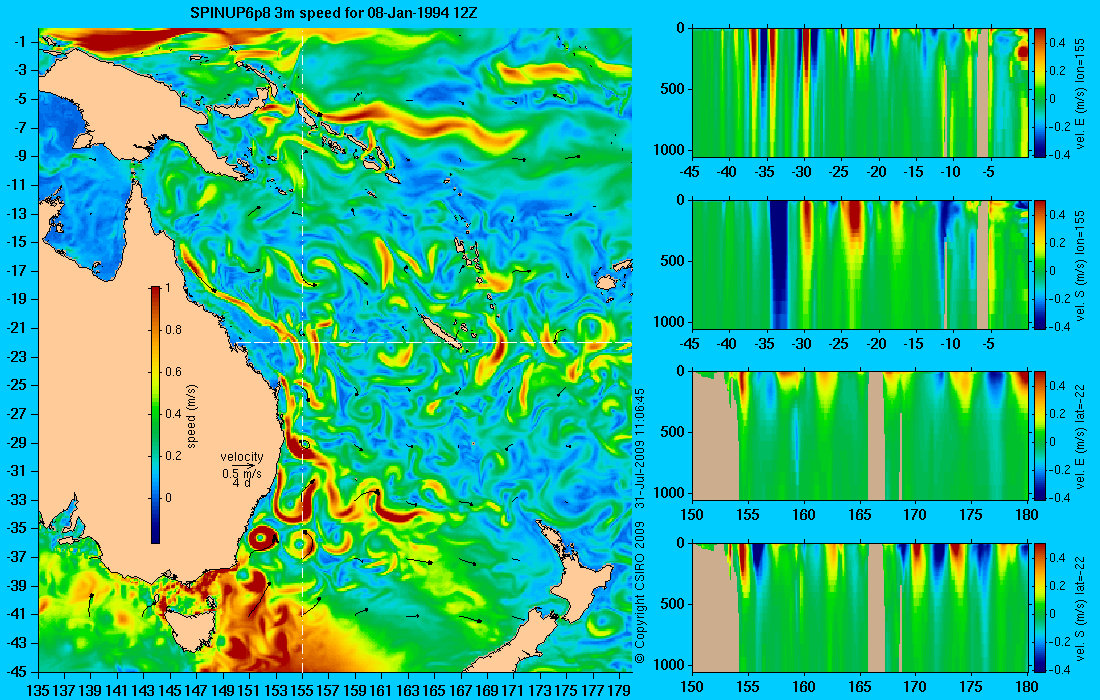Click the '0.6' value on the speed color bar
This screenshot has height=700, width=1100.
pos(173,372)
